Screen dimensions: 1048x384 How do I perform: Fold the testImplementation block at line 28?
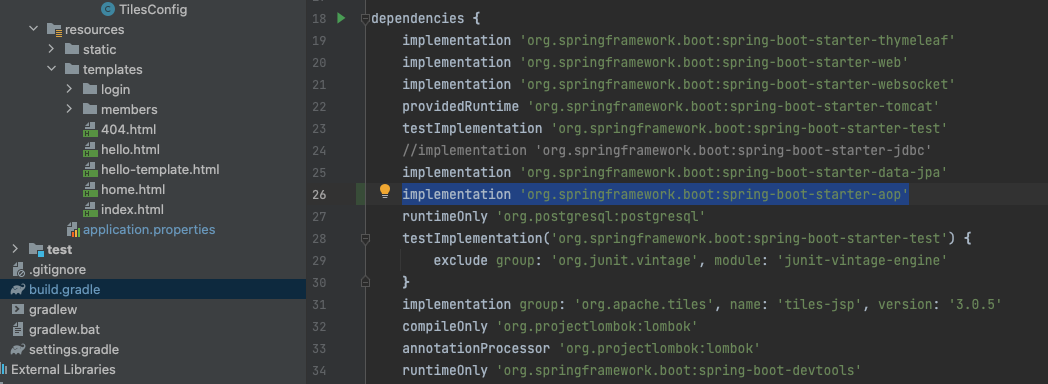coord(365,238)
